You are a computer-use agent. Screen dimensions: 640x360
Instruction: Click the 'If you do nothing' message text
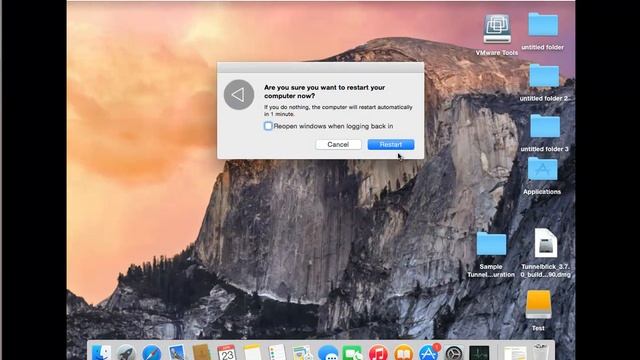pos(338,111)
